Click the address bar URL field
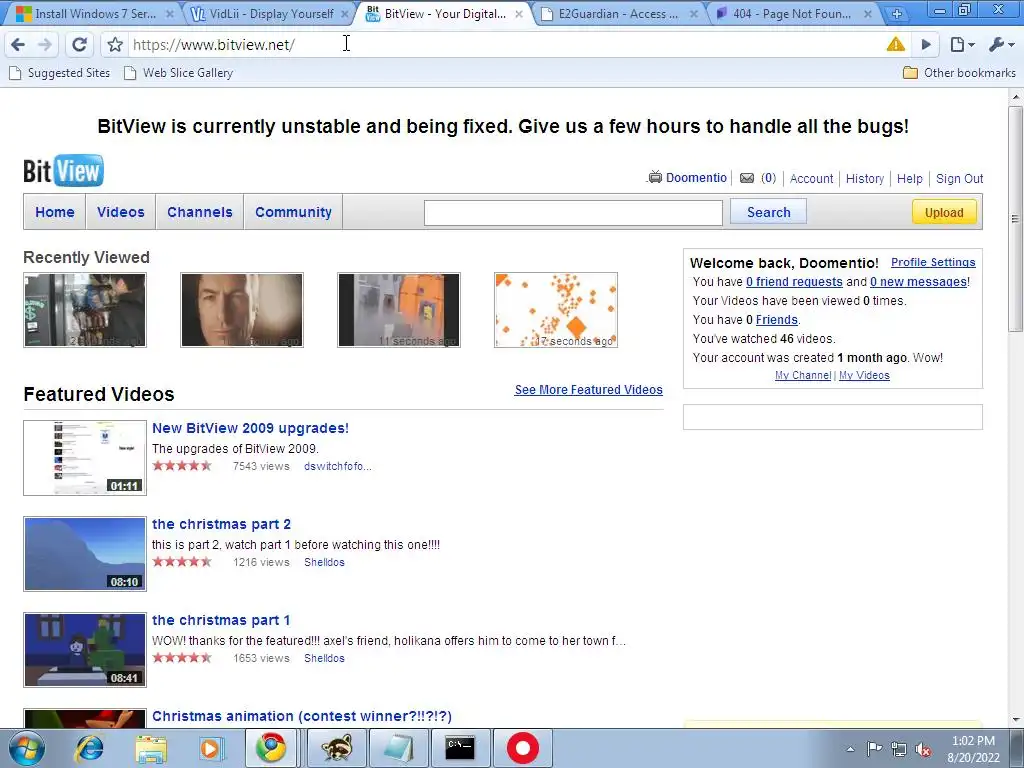1024x768 pixels. click(503, 44)
